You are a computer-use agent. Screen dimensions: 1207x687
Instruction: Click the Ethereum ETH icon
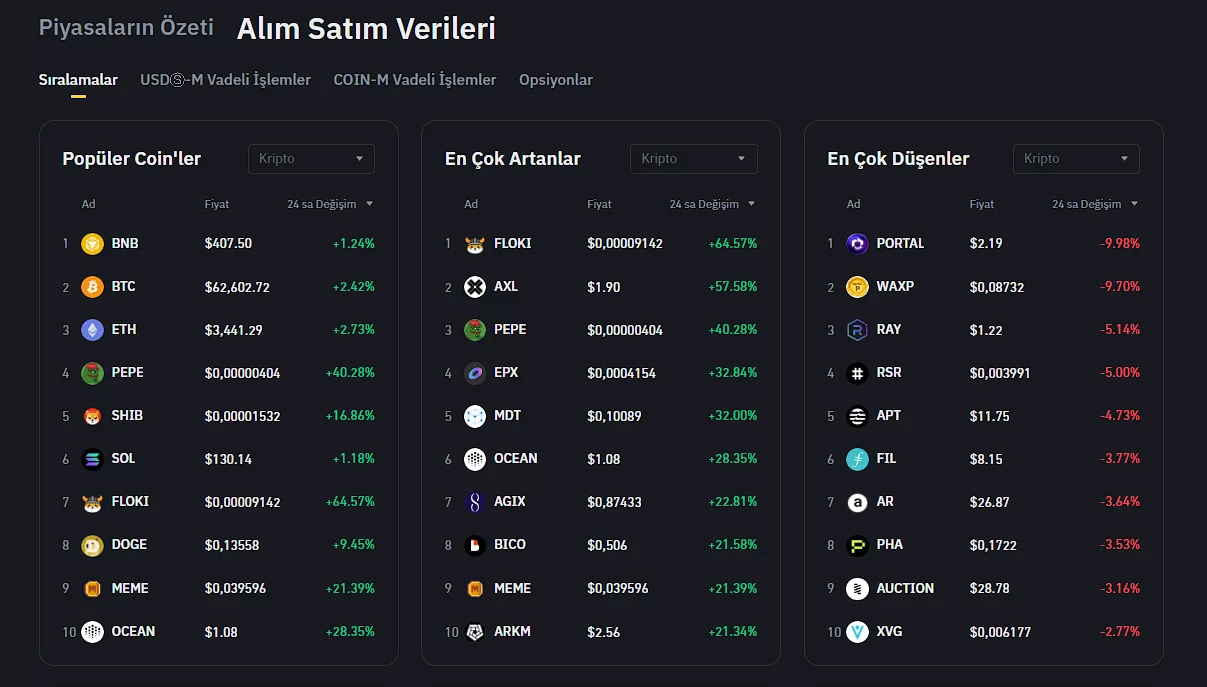click(92, 330)
